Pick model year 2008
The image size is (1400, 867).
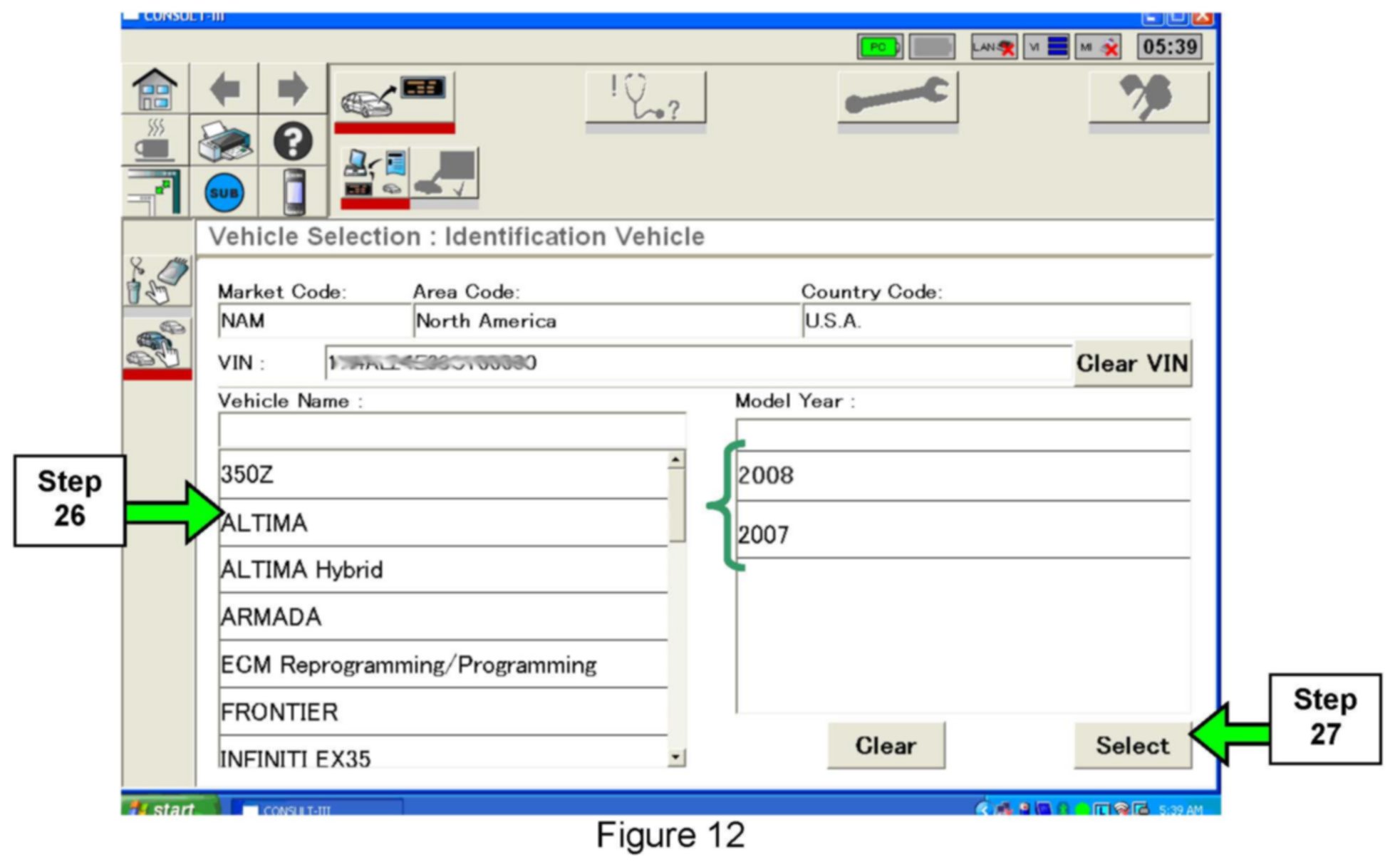click(962, 475)
